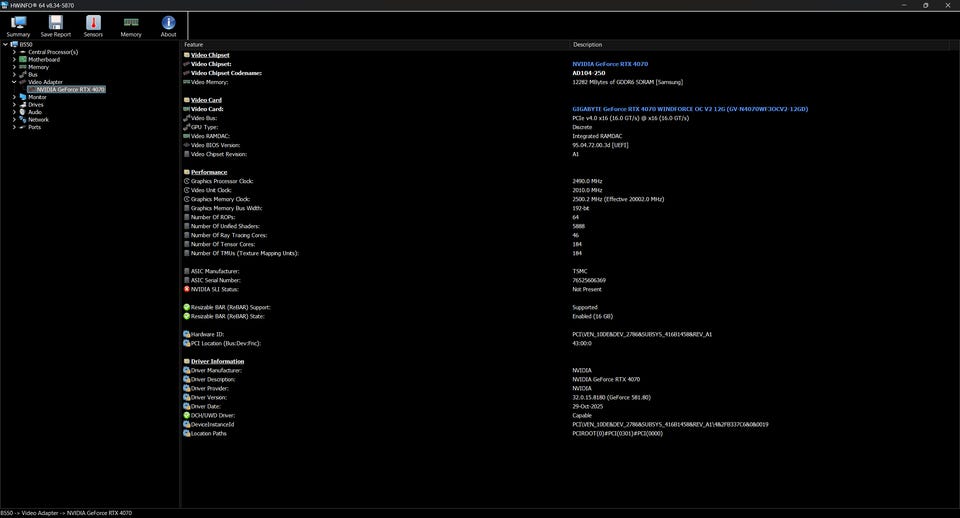Open the Memory toolbar icon
The image size is (960, 518).
[x=131, y=23]
